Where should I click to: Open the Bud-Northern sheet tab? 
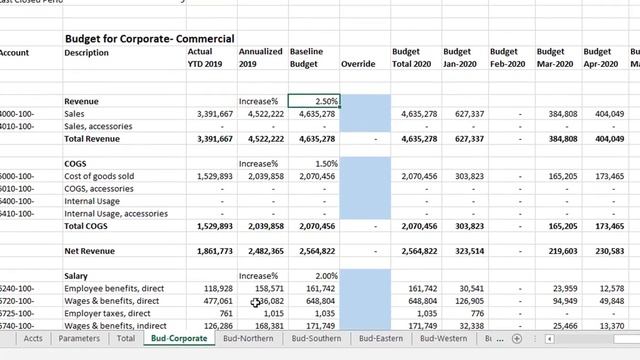(x=248, y=338)
